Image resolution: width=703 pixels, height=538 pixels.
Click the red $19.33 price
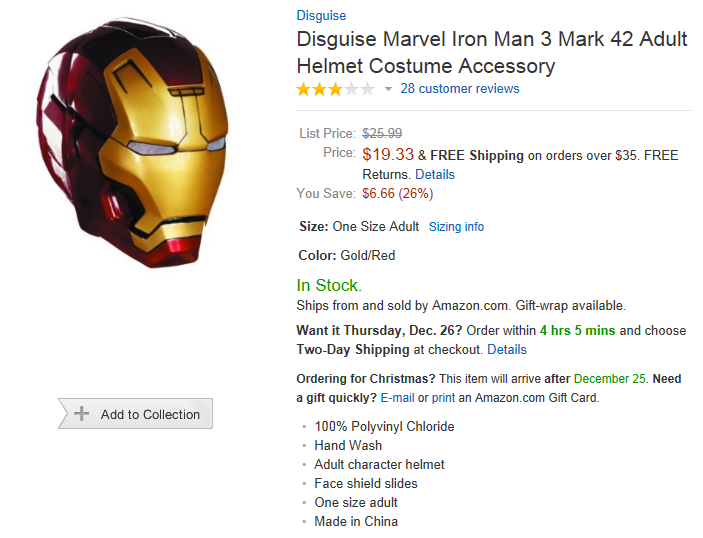[388, 154]
